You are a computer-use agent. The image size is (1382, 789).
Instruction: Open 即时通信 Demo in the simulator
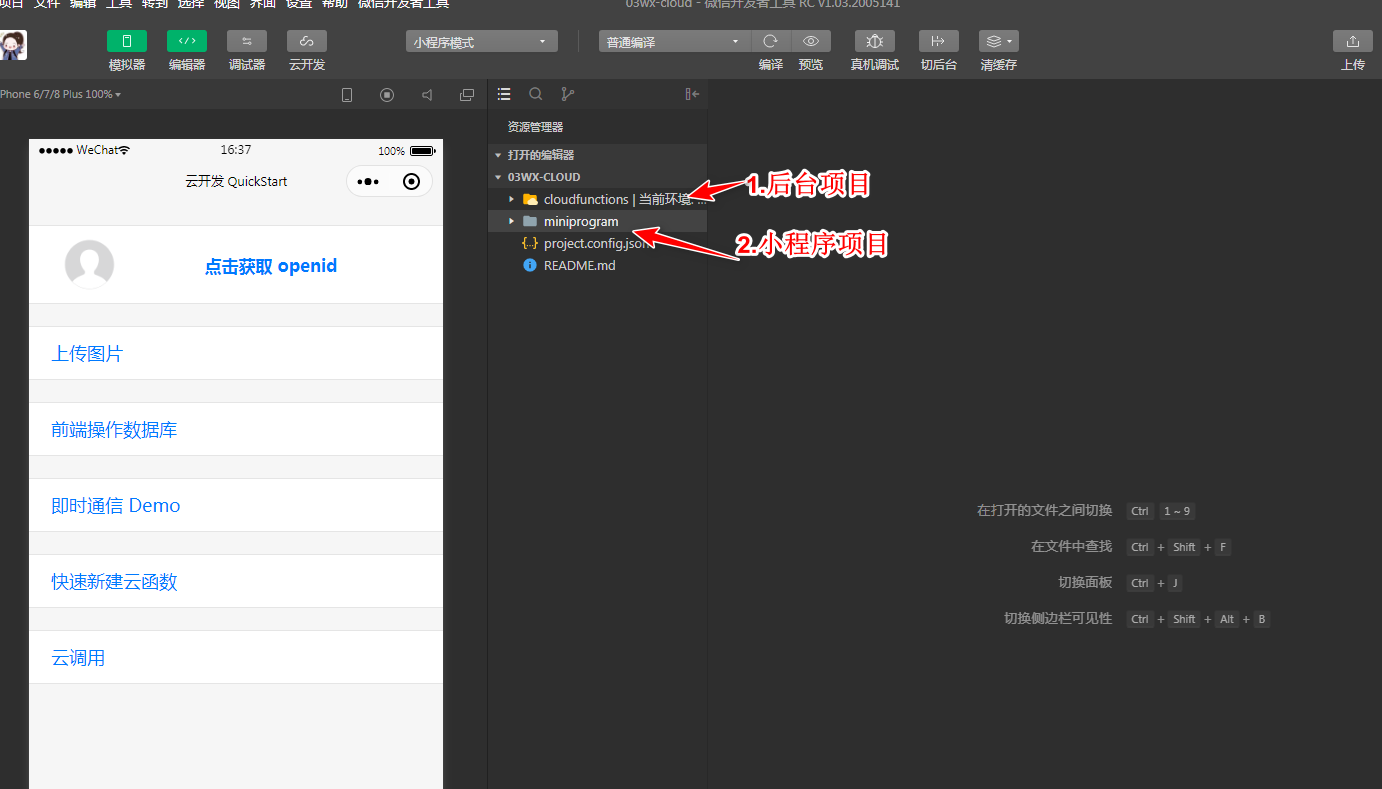(236, 505)
